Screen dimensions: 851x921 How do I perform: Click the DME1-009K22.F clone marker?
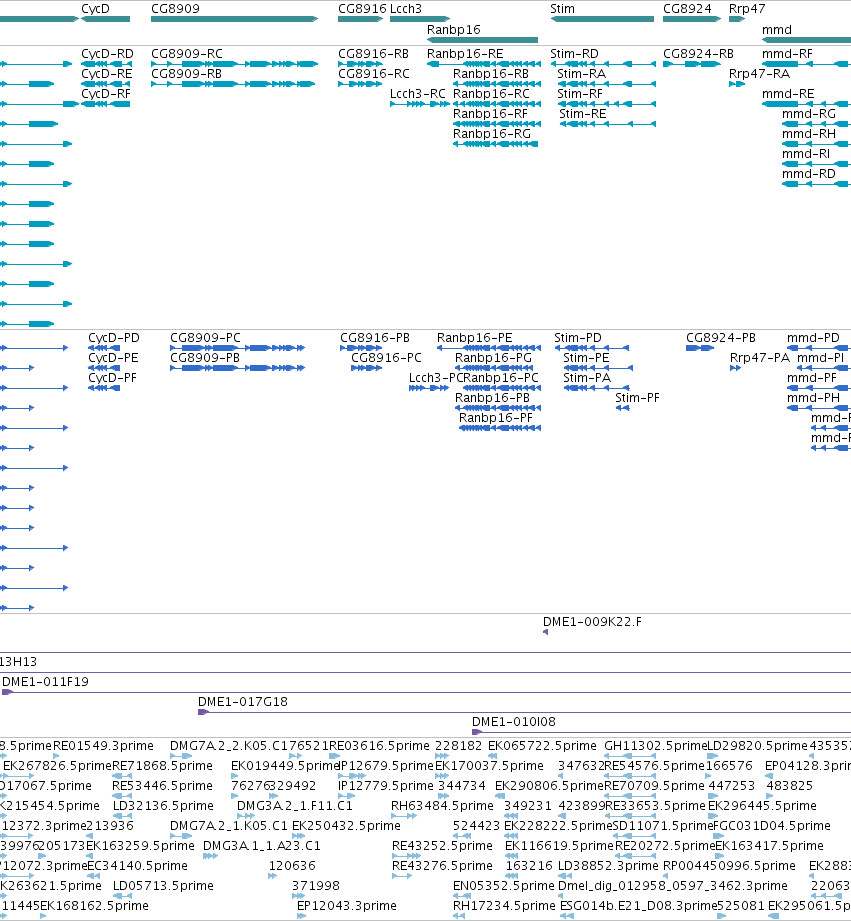tap(546, 632)
